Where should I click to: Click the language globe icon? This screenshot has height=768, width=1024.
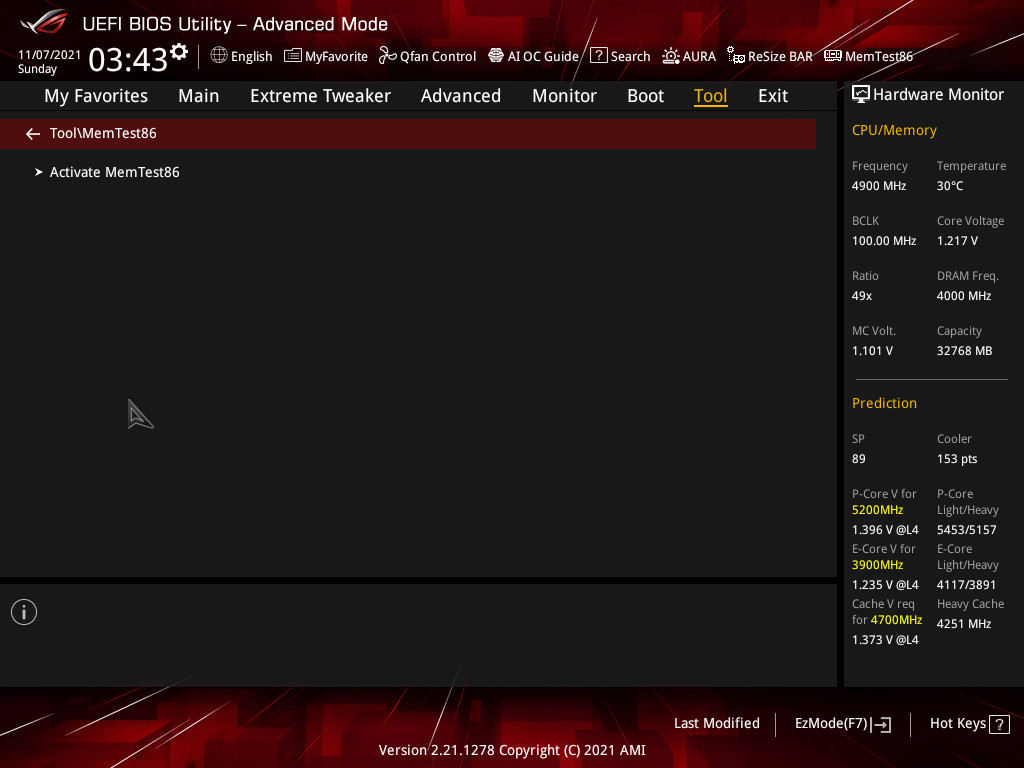coord(219,56)
